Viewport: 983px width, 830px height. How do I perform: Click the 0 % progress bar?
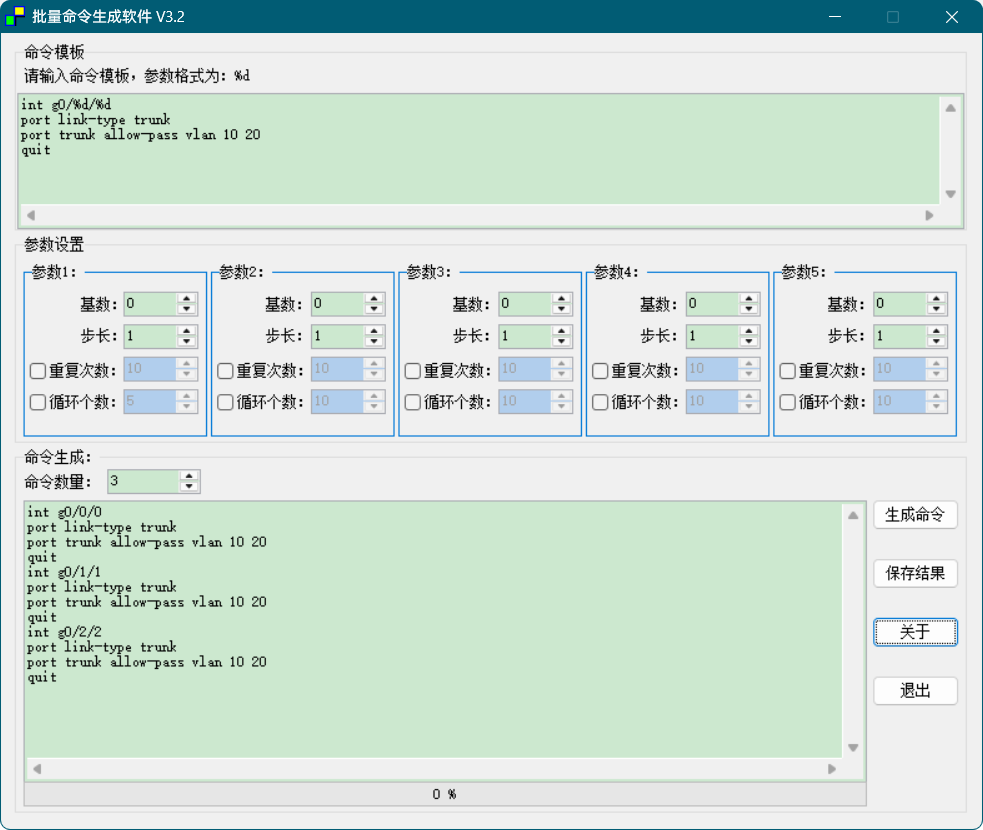point(444,794)
